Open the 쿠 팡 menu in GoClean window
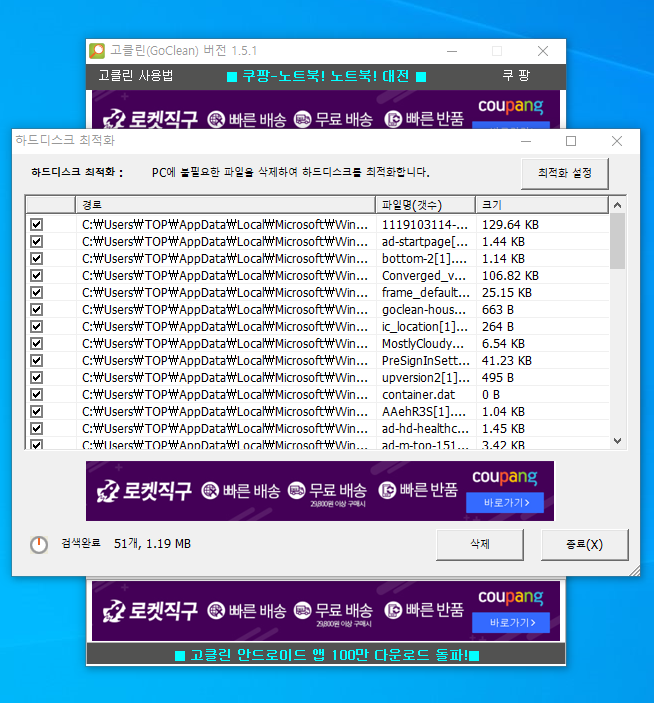The image size is (654, 703). coord(516,75)
